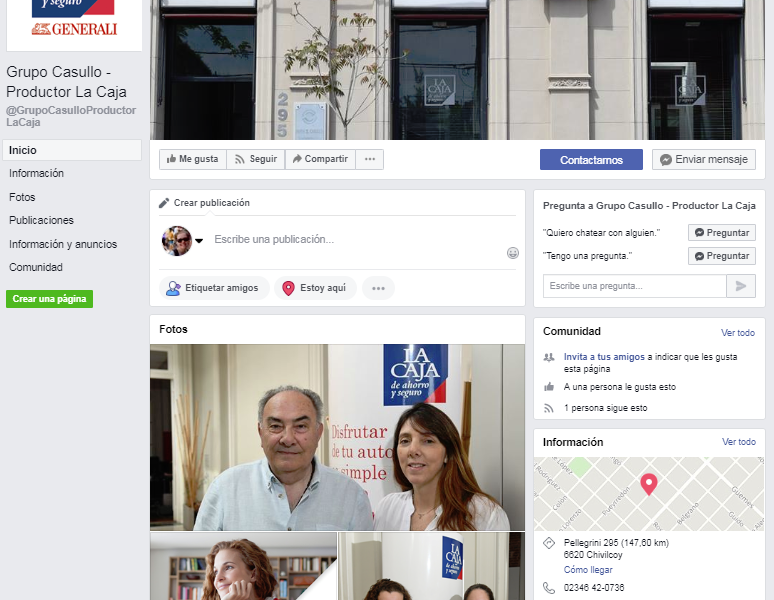Open Información in the left sidebar
The width and height of the screenshot is (774, 600).
[x=37, y=173]
